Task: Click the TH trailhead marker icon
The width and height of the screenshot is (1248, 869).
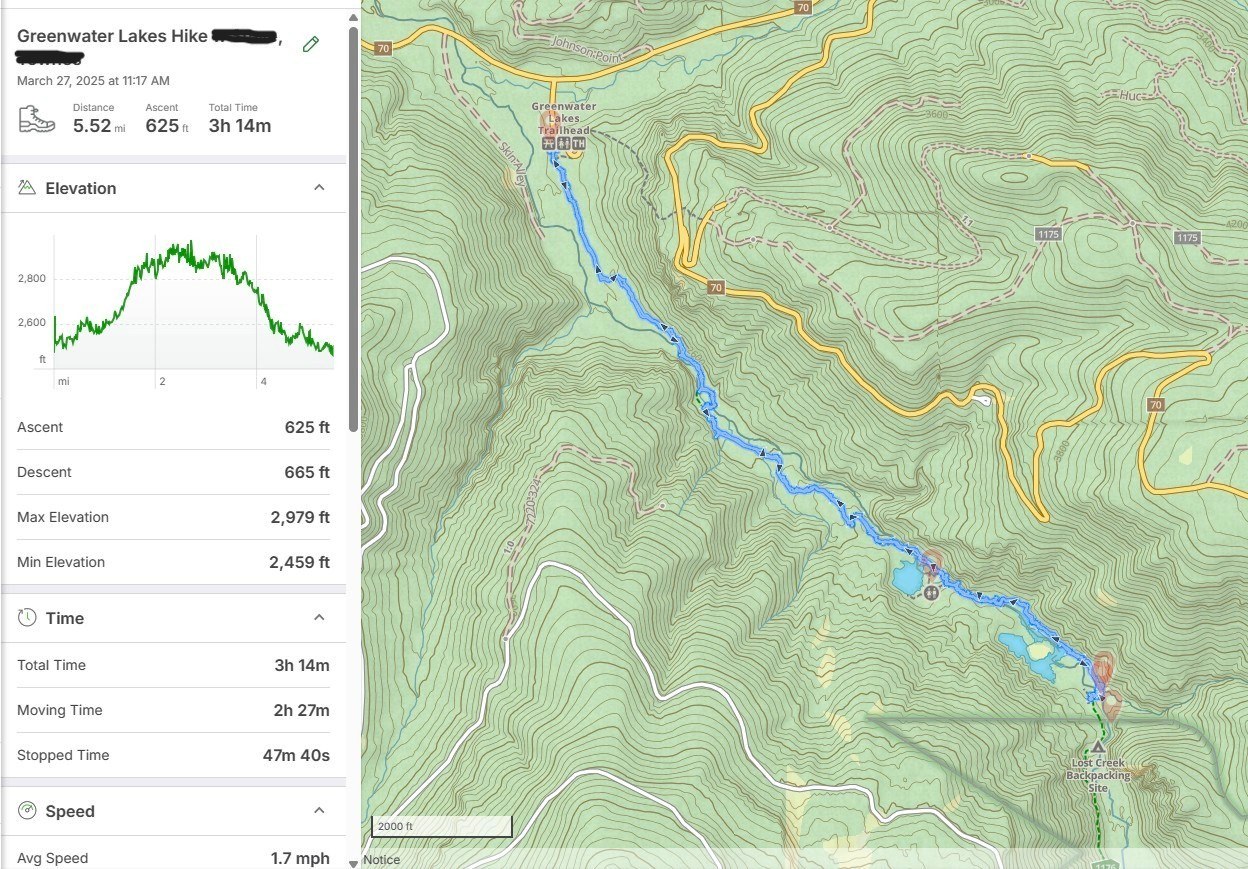Action: [578, 144]
